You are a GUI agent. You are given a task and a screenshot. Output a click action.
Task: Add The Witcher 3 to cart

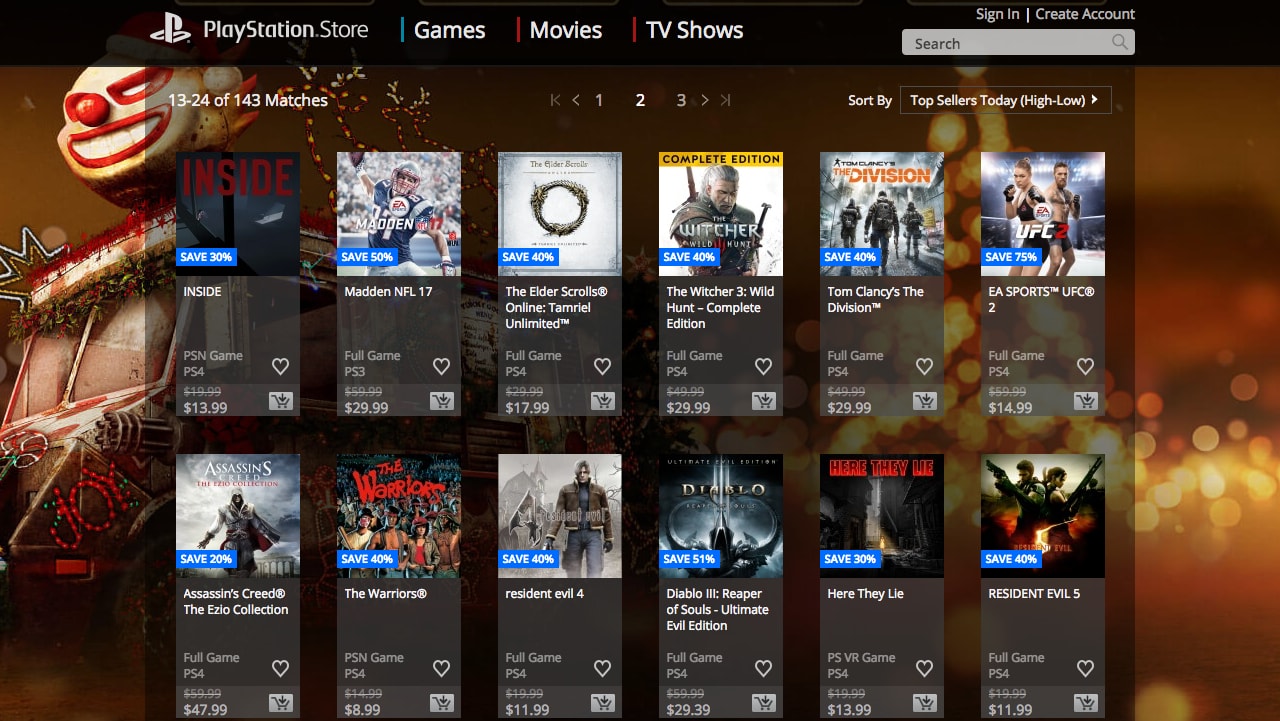(x=763, y=401)
